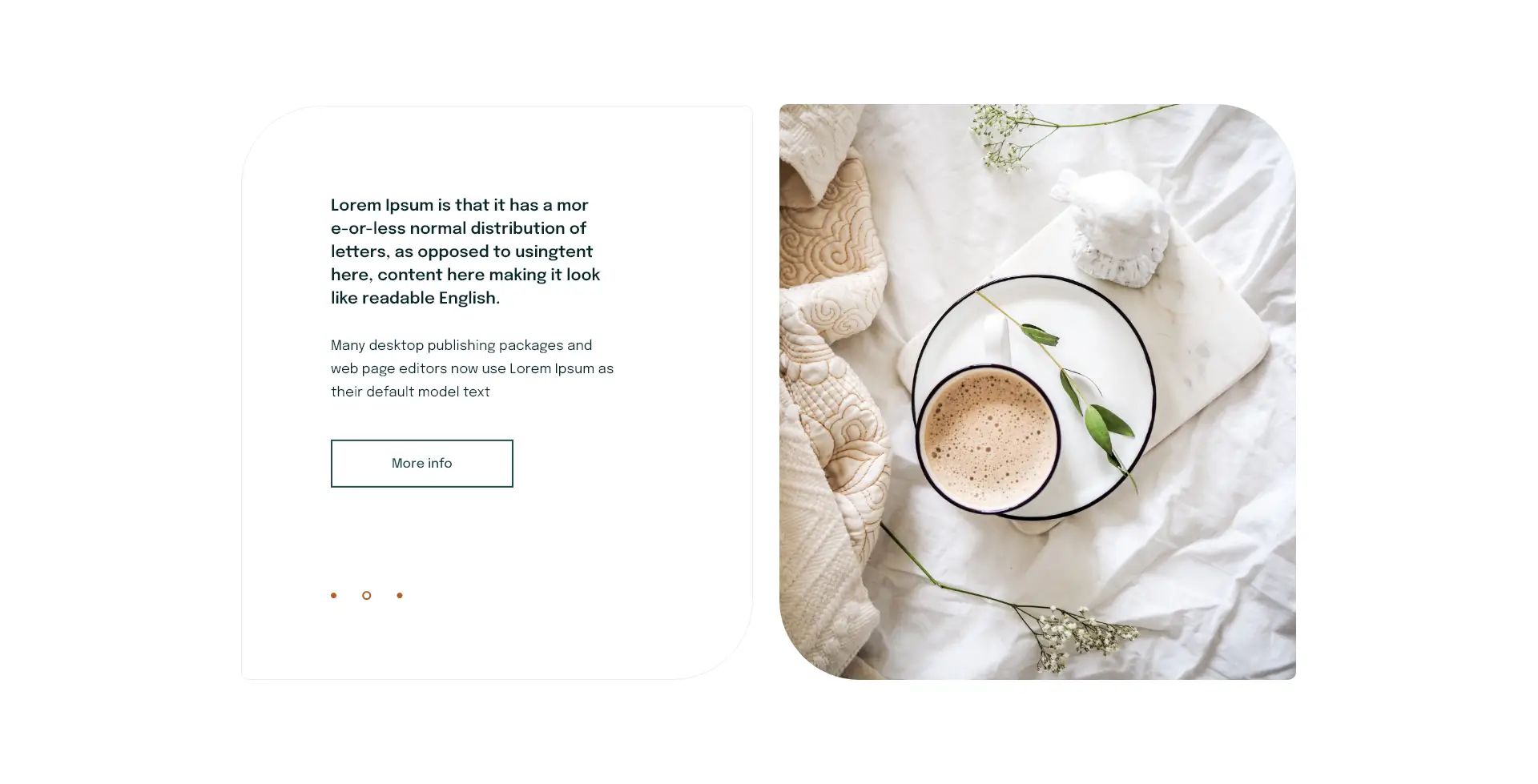The width and height of the screenshot is (1538, 784).
Task: Click the More info button
Action: point(421,463)
